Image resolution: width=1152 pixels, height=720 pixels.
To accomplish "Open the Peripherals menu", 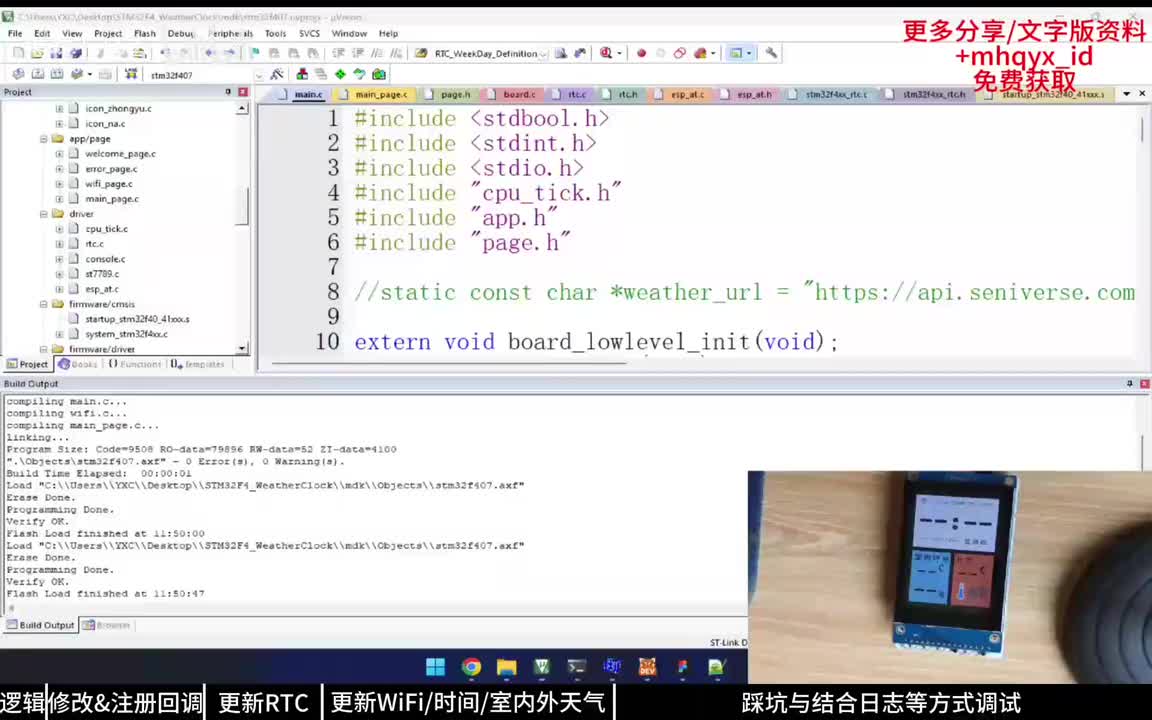I will (x=230, y=34).
